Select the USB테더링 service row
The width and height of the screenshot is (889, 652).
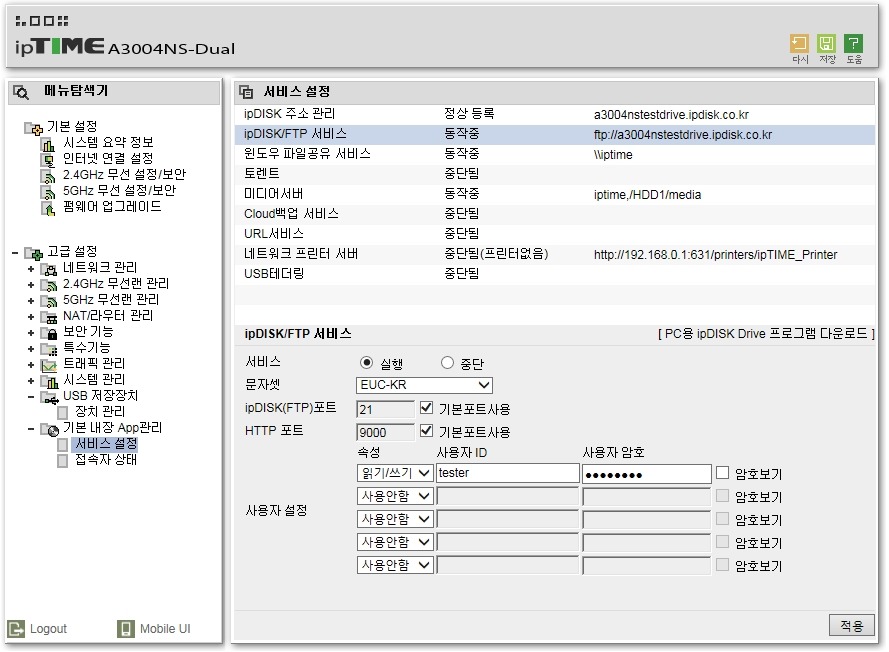tap(554, 274)
